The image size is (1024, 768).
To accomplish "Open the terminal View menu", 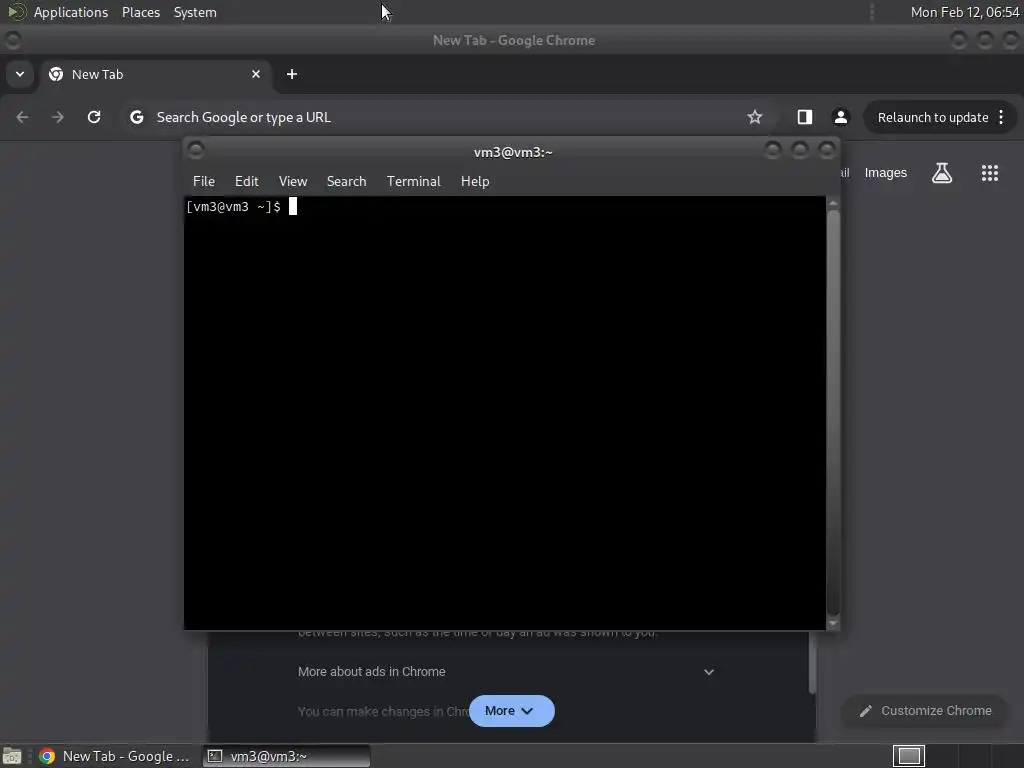I will point(293,182).
